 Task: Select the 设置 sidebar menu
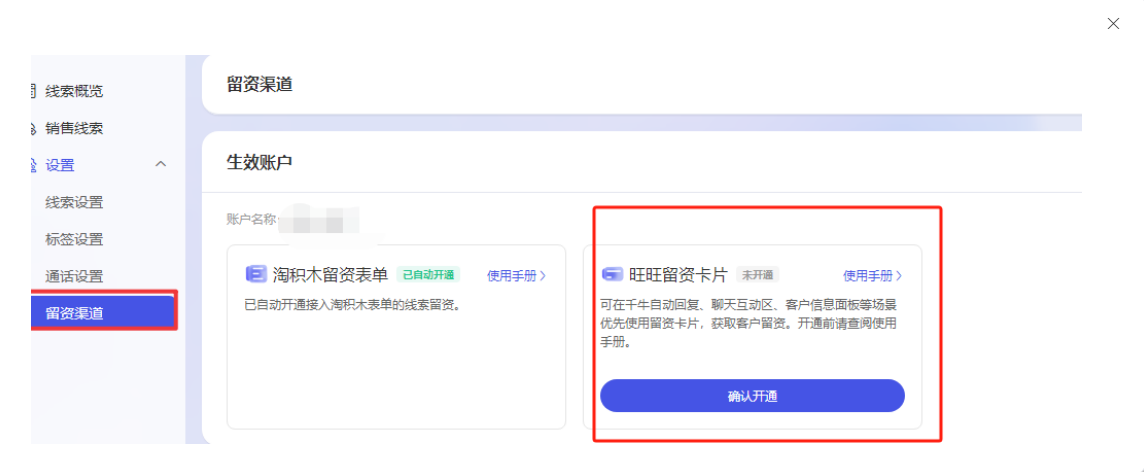point(60,165)
